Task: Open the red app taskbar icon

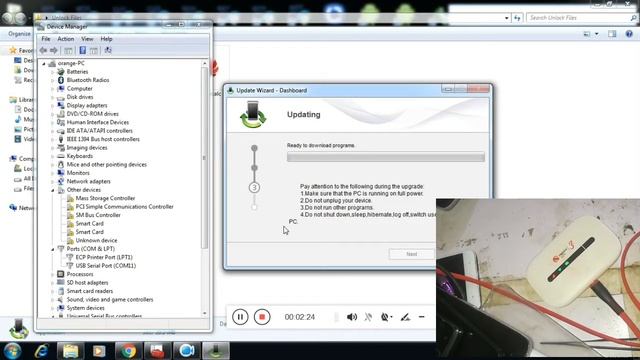Action: click(158, 351)
